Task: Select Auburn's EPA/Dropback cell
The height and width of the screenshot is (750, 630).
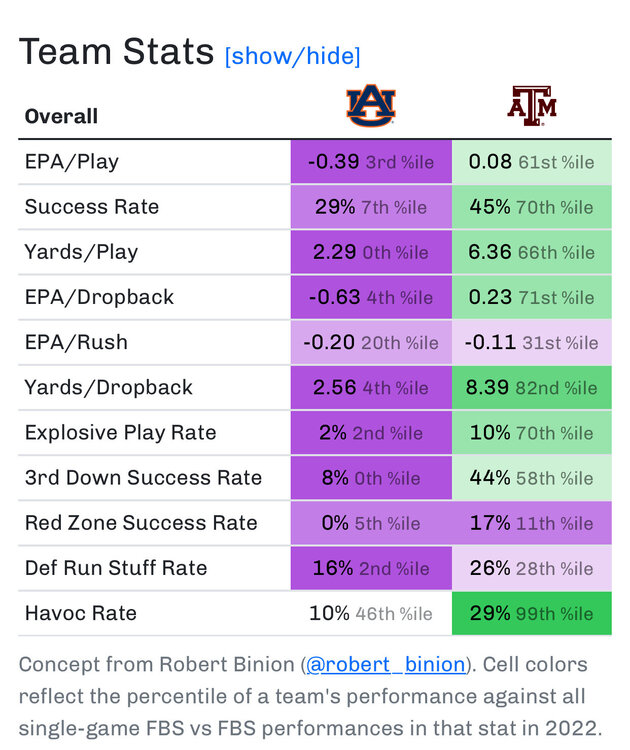Action: point(371,297)
